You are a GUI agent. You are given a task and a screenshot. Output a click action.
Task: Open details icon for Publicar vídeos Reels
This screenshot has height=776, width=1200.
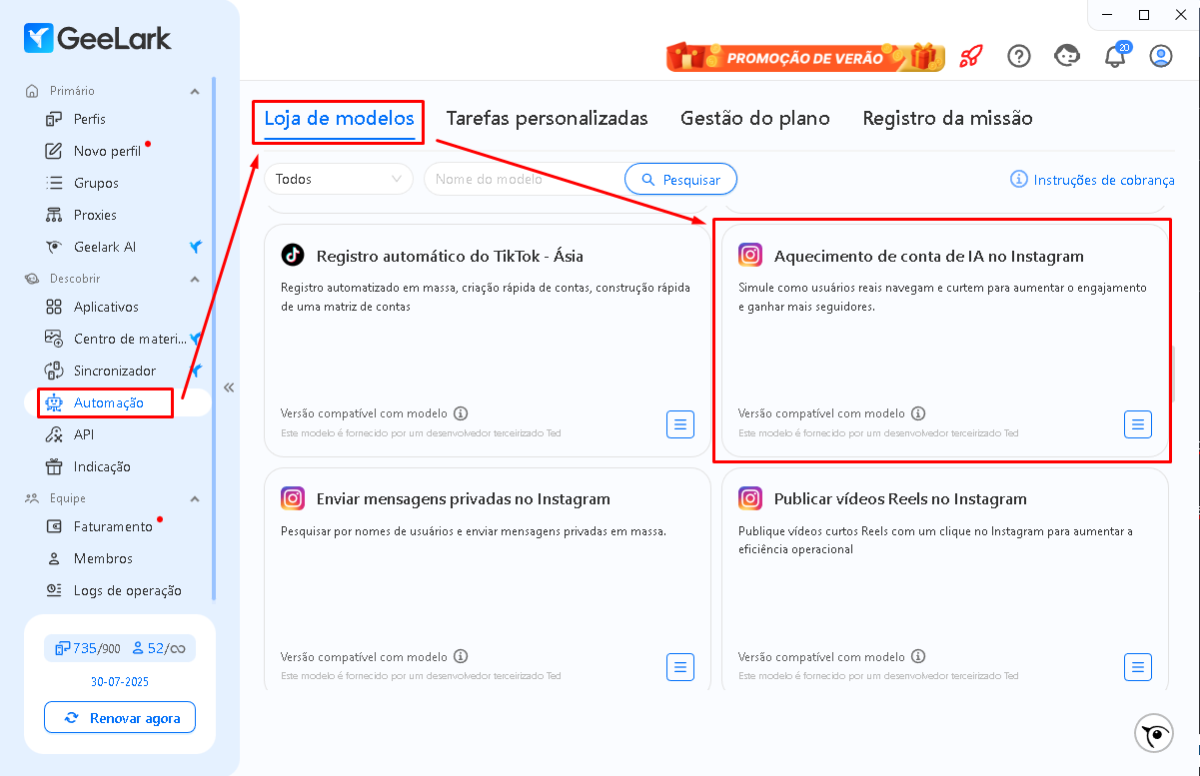[1137, 667]
